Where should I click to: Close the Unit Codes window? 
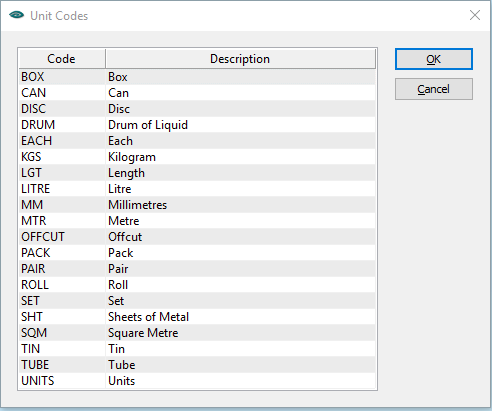(x=475, y=15)
